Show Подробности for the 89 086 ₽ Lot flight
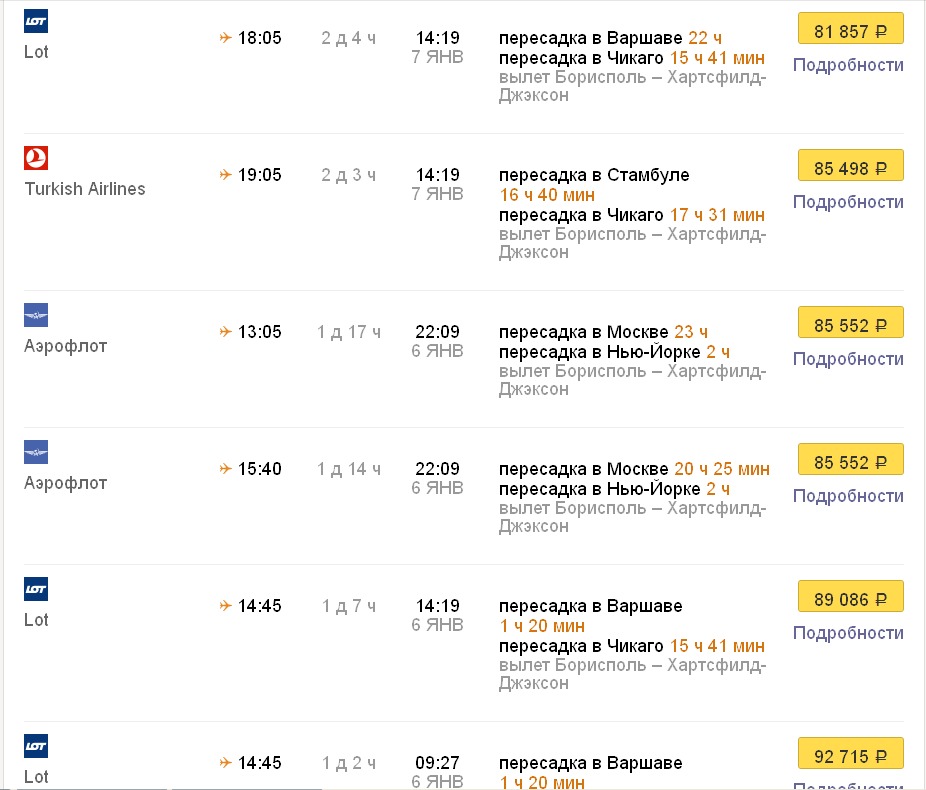The image size is (926, 790). point(848,633)
